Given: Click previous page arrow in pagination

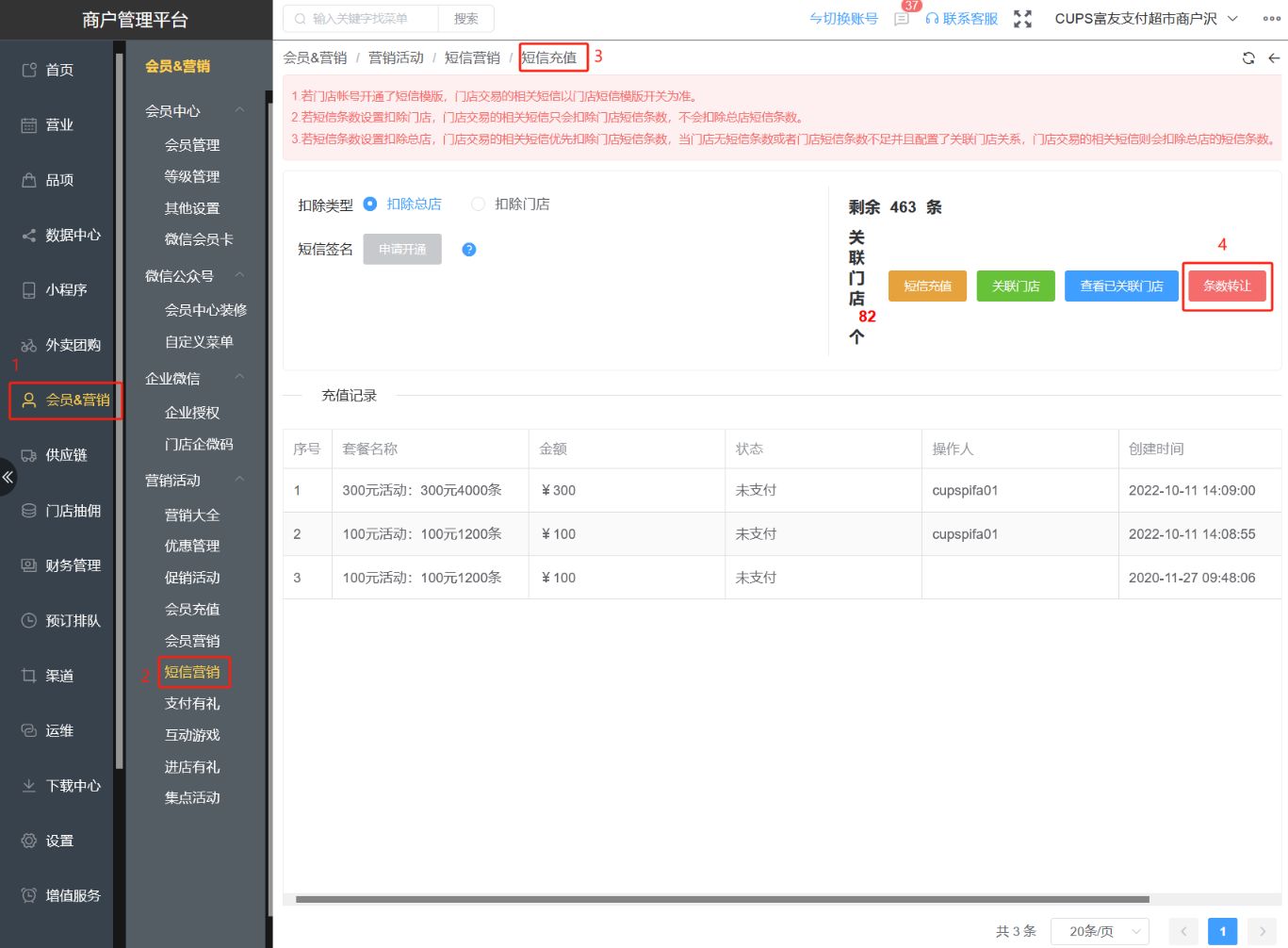Looking at the screenshot, I should [x=1183, y=931].
